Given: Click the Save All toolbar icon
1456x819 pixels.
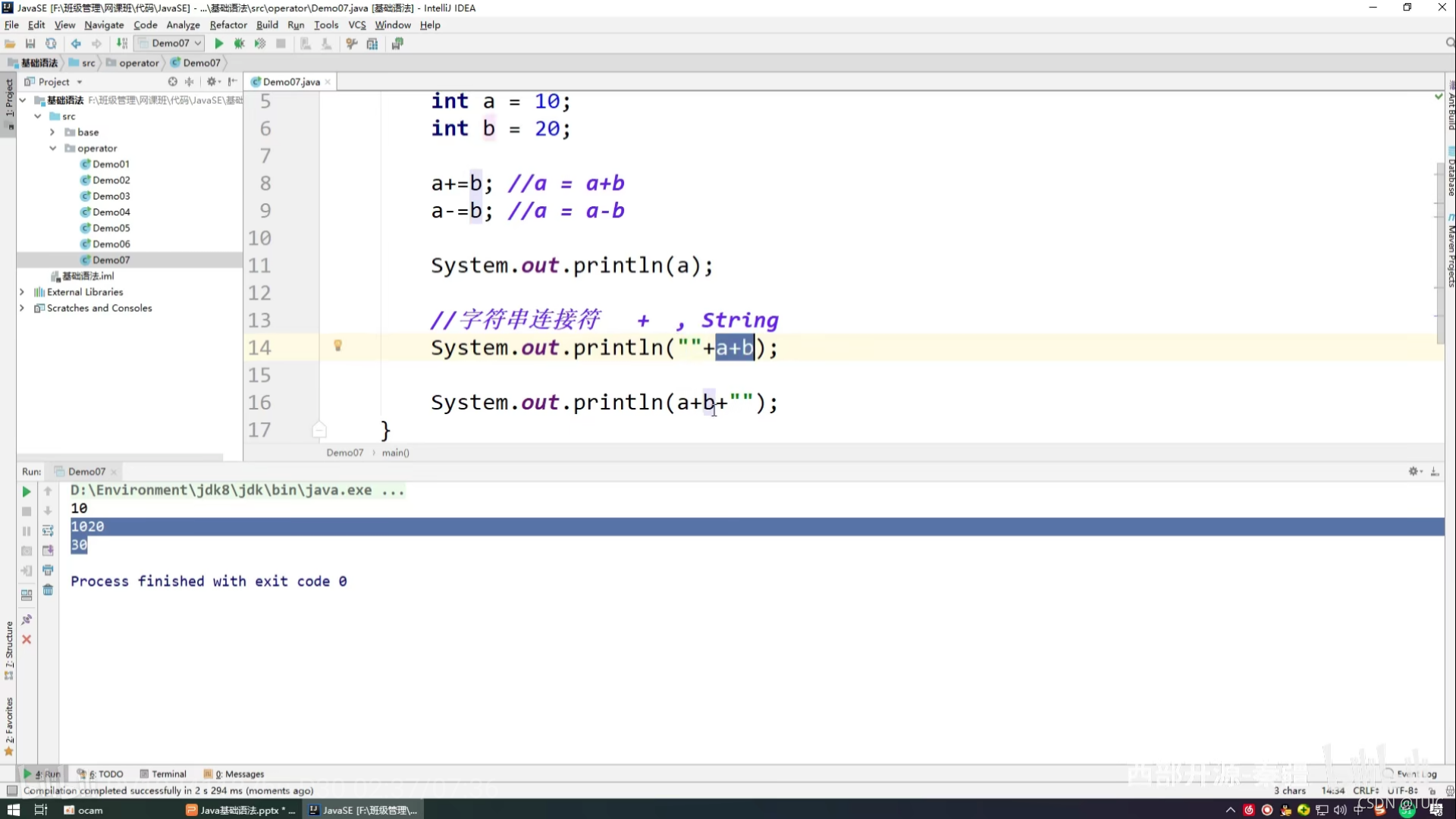Looking at the screenshot, I should coord(30,44).
